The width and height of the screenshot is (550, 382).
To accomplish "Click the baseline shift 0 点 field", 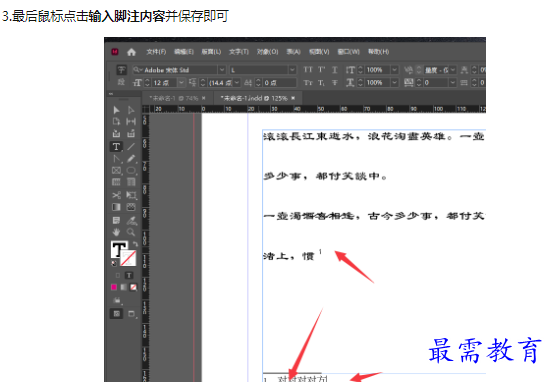I will pyautogui.click(x=279, y=83).
